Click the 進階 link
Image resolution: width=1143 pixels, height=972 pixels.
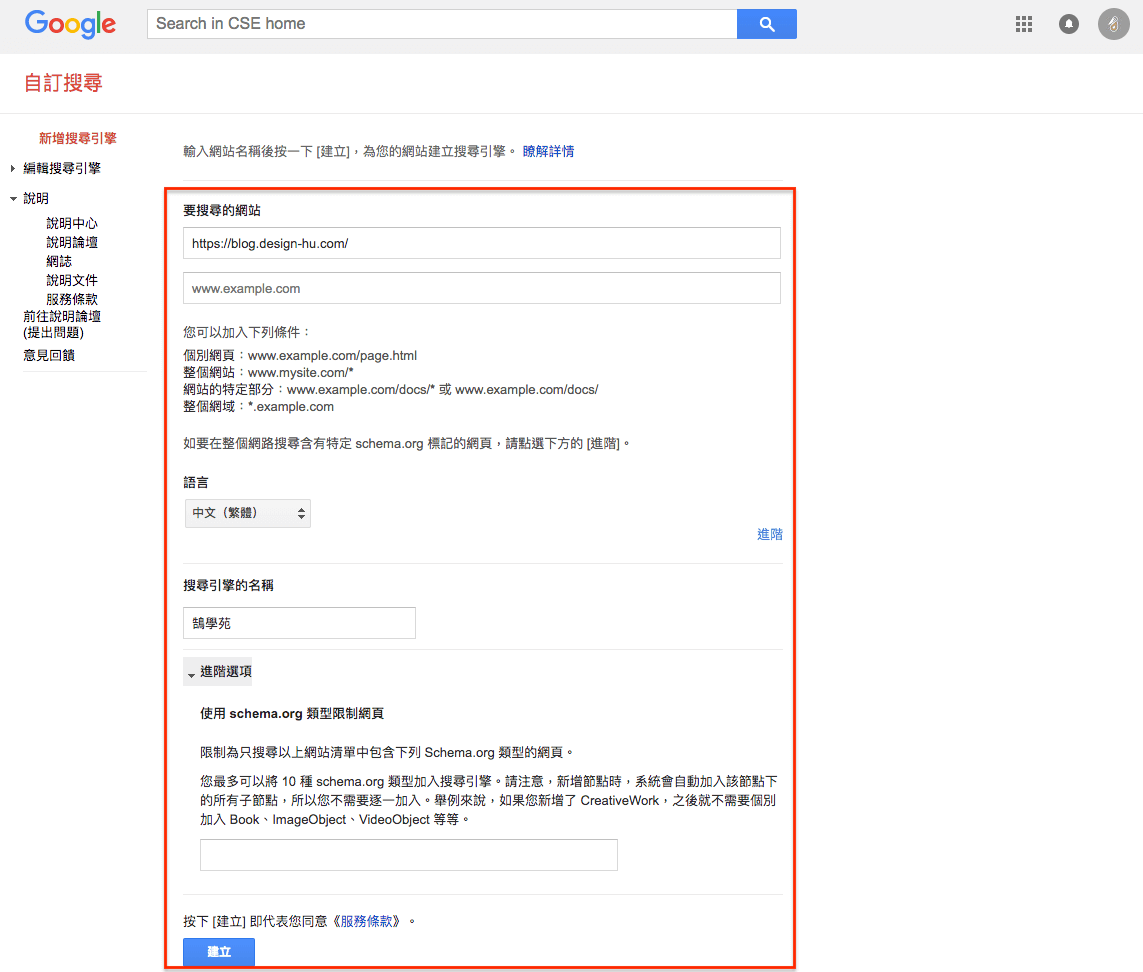tap(769, 535)
